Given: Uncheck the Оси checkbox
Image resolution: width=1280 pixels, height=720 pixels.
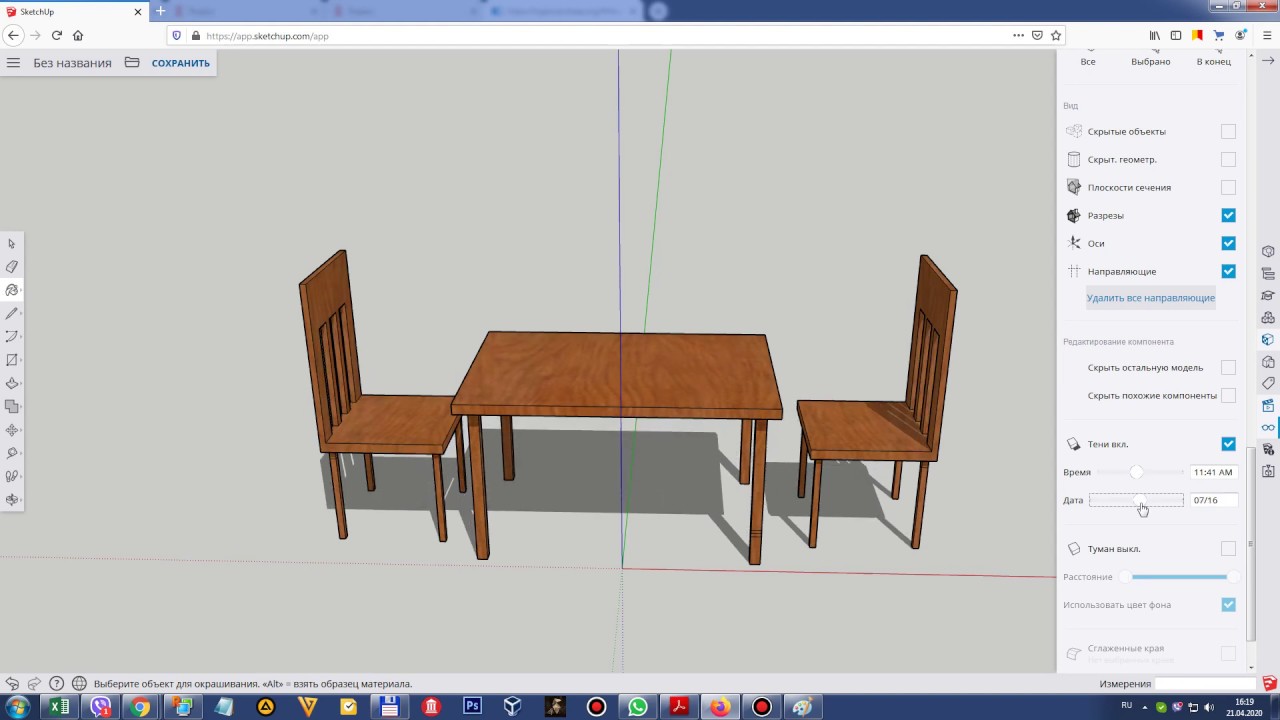Looking at the screenshot, I should [x=1228, y=243].
